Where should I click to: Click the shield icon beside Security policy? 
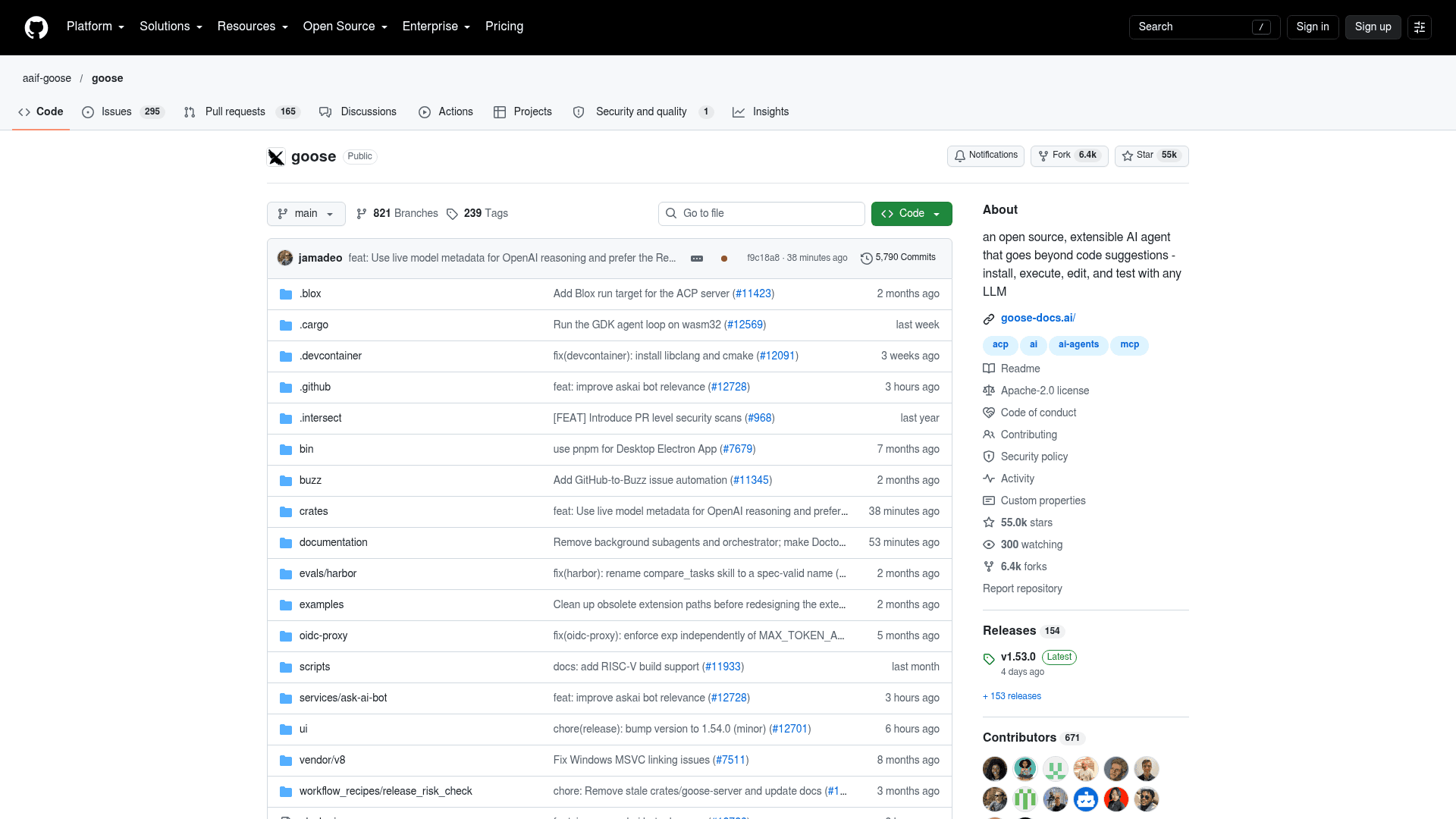point(989,457)
